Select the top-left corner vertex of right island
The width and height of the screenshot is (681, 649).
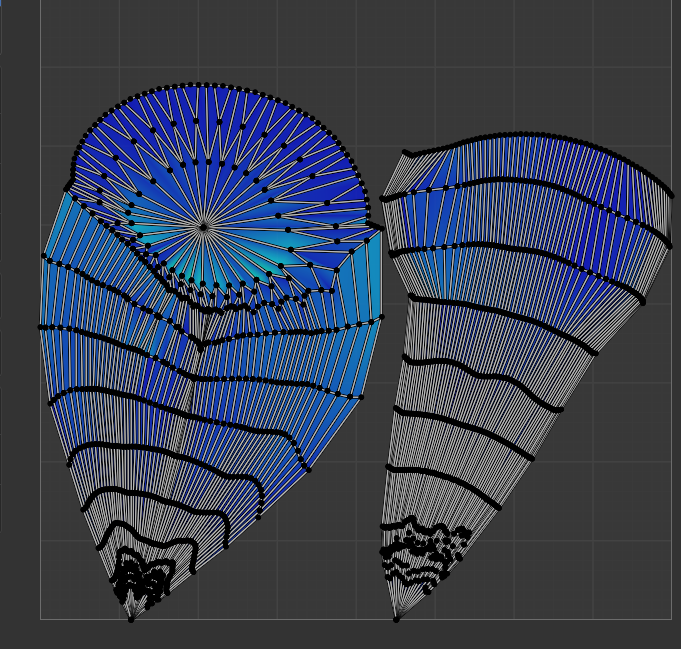[x=405, y=153]
